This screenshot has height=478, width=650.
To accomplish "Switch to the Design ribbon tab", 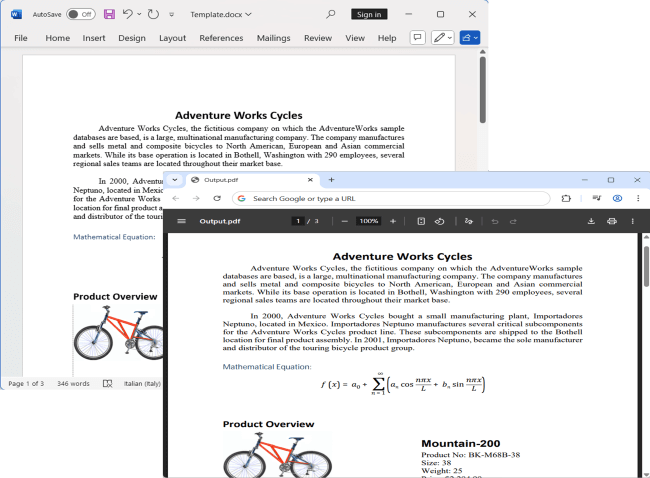I will coord(132,38).
